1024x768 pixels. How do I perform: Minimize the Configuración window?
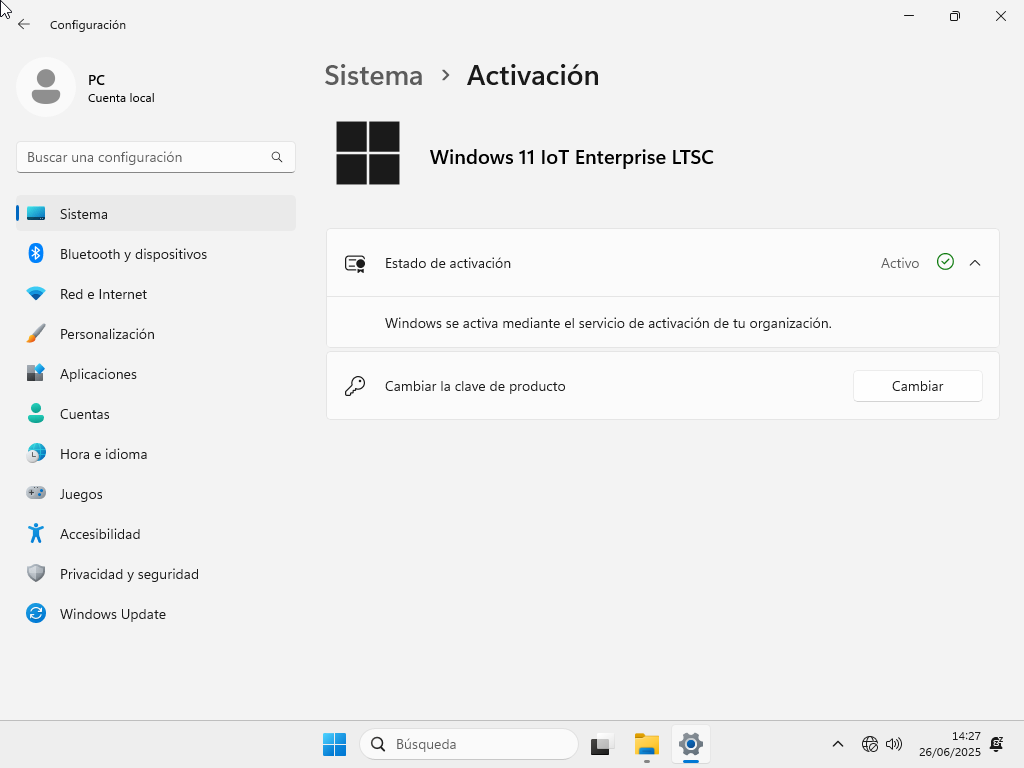(x=908, y=16)
